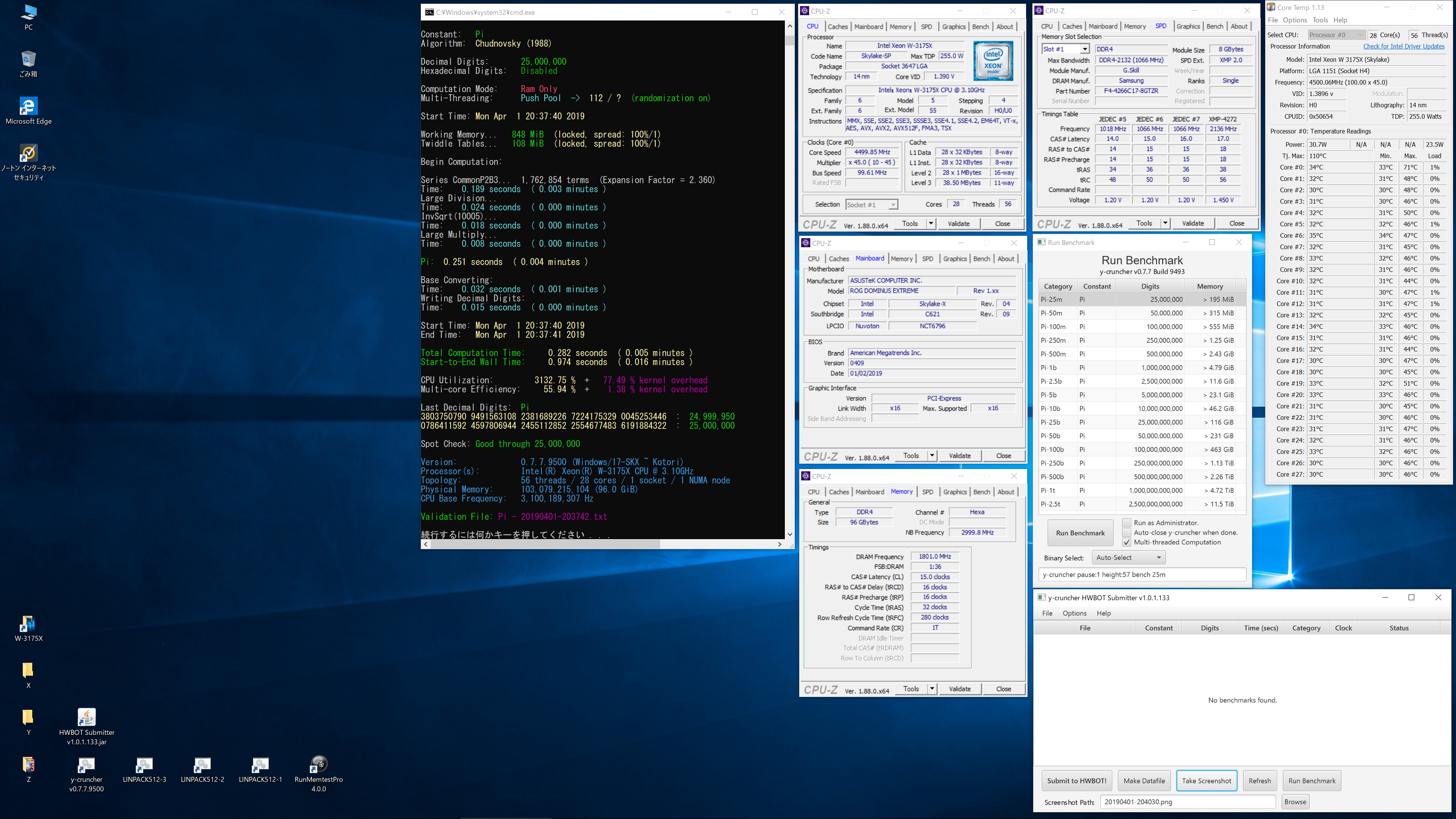Switch to Caches tab in CPU-Z CPU window
This screenshot has height=819, width=1456.
pyautogui.click(x=838, y=27)
